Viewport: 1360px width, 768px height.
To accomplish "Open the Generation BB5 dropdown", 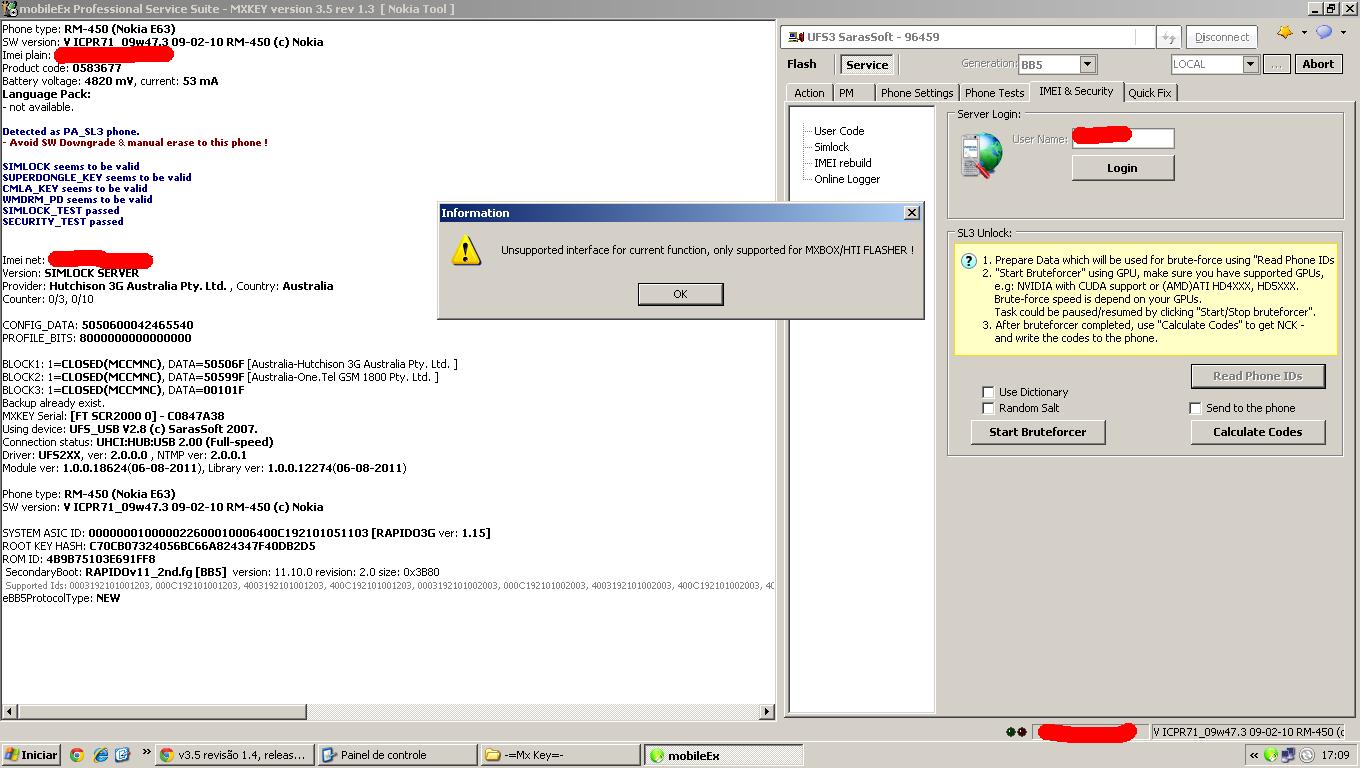I will (x=1087, y=65).
